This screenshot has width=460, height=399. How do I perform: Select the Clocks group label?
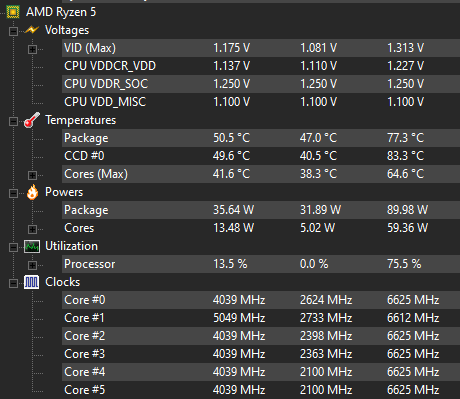pos(63,282)
